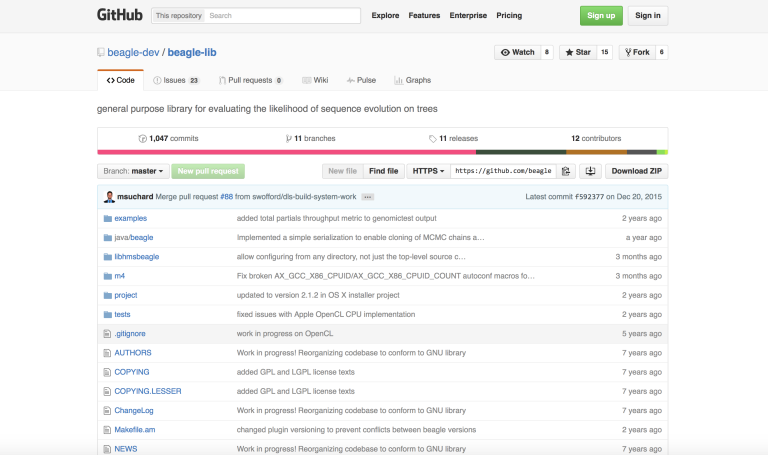Click the java/beagle folder icon
The image size is (768, 455).
click(x=108, y=238)
